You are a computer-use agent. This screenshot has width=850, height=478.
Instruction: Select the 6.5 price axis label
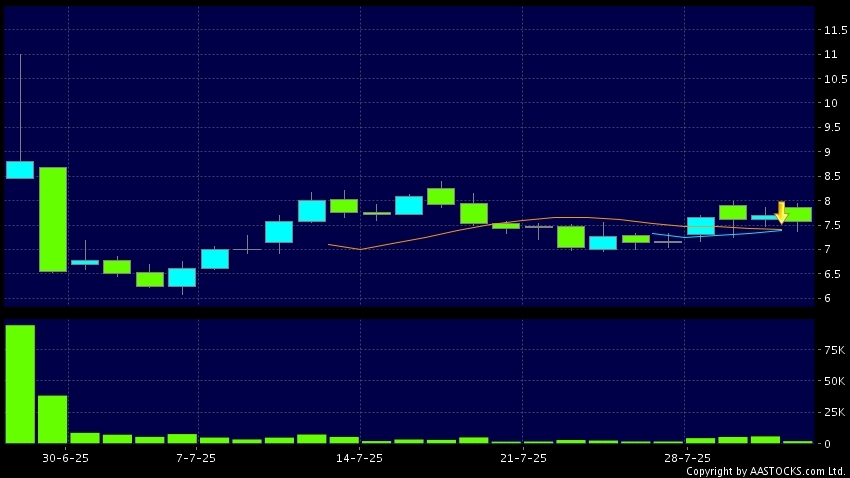click(x=832, y=274)
